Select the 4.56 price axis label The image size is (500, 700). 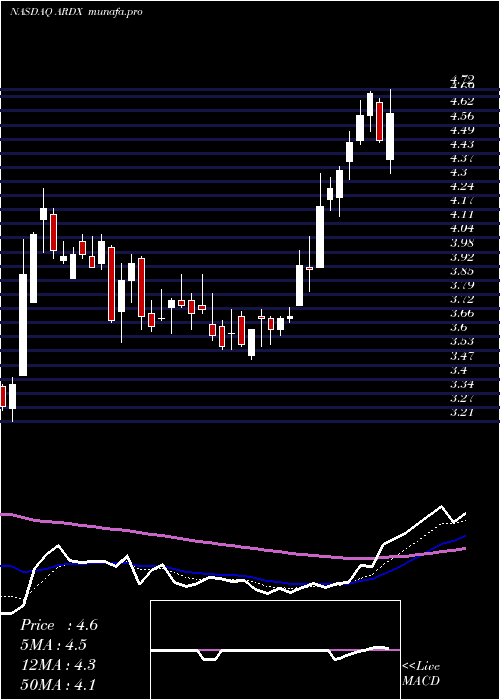pyautogui.click(x=462, y=116)
